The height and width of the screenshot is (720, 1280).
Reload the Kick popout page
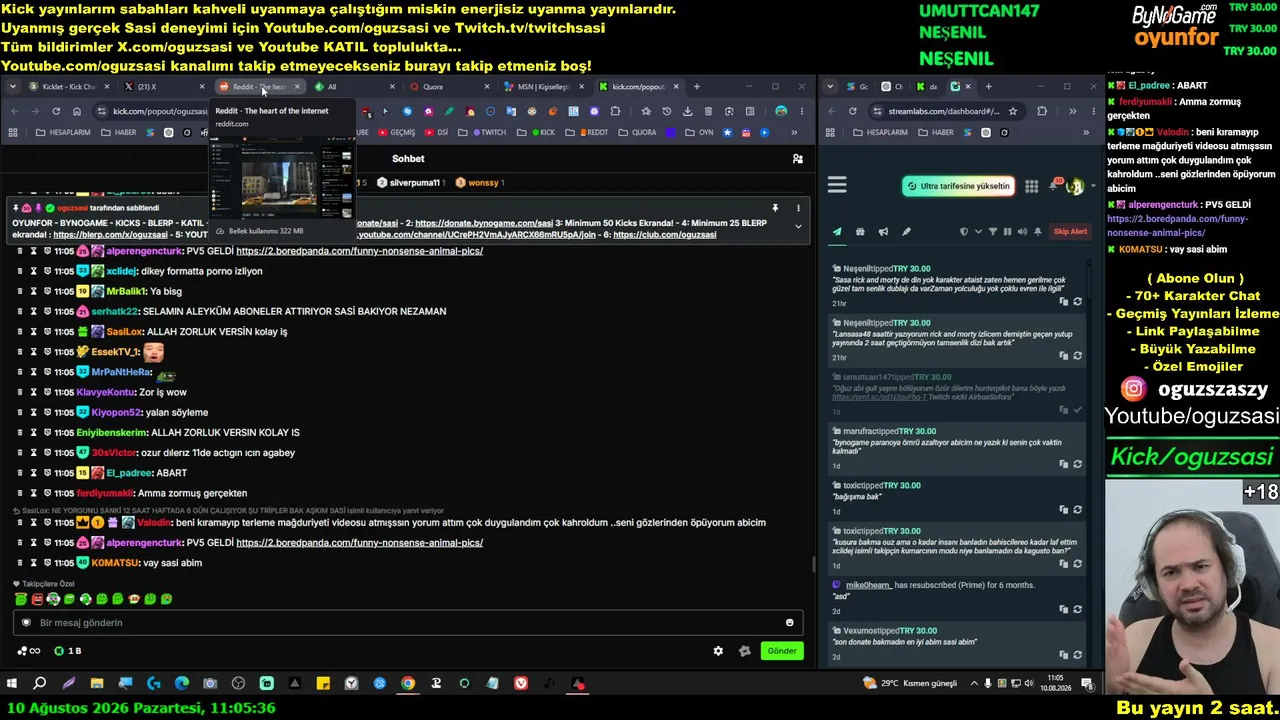[x=56, y=111]
